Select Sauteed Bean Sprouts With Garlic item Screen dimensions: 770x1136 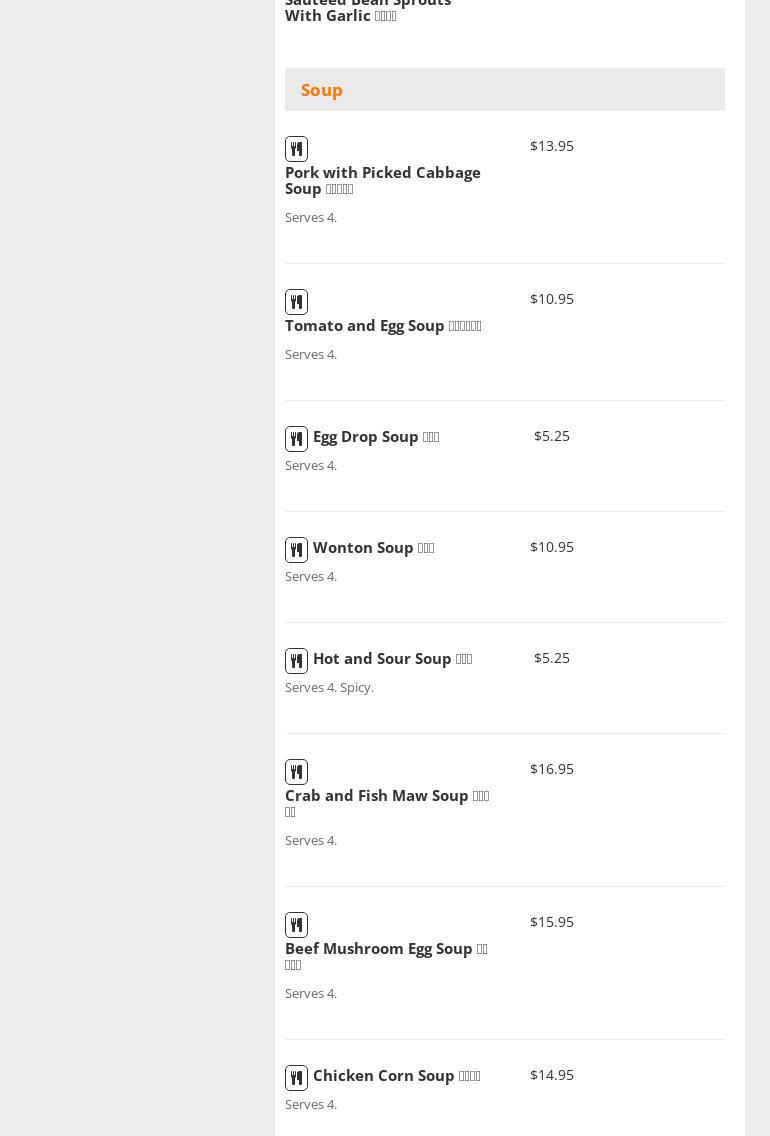click(367, 10)
